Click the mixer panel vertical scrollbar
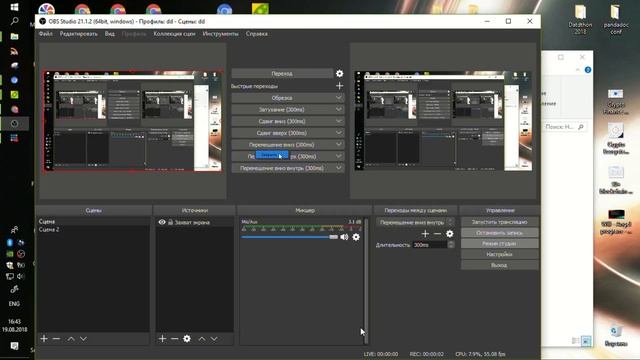The image size is (640, 360). [x=366, y=282]
